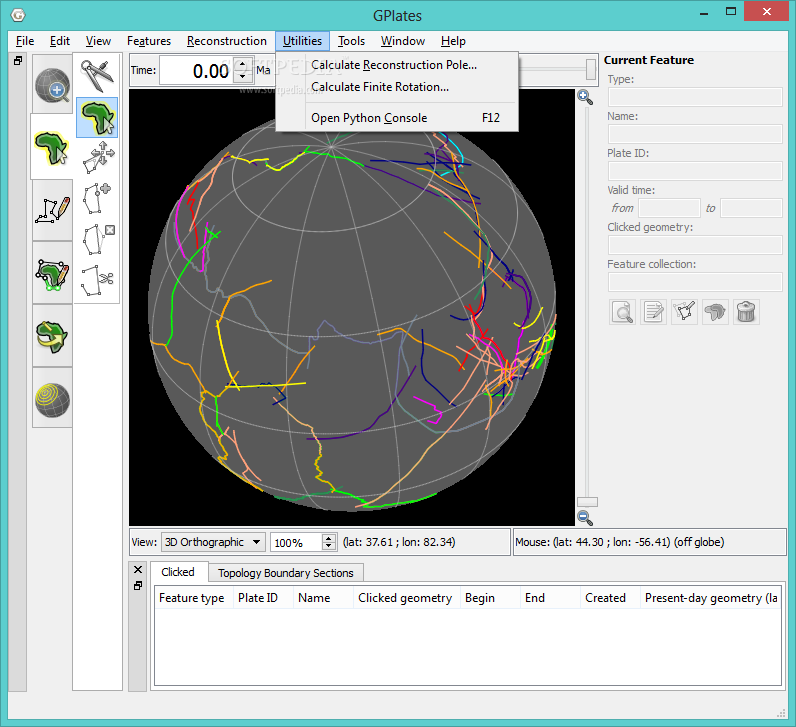Screen dimensions: 796x727
Task: Select the Measure Distance compass tool
Action: tap(97, 76)
